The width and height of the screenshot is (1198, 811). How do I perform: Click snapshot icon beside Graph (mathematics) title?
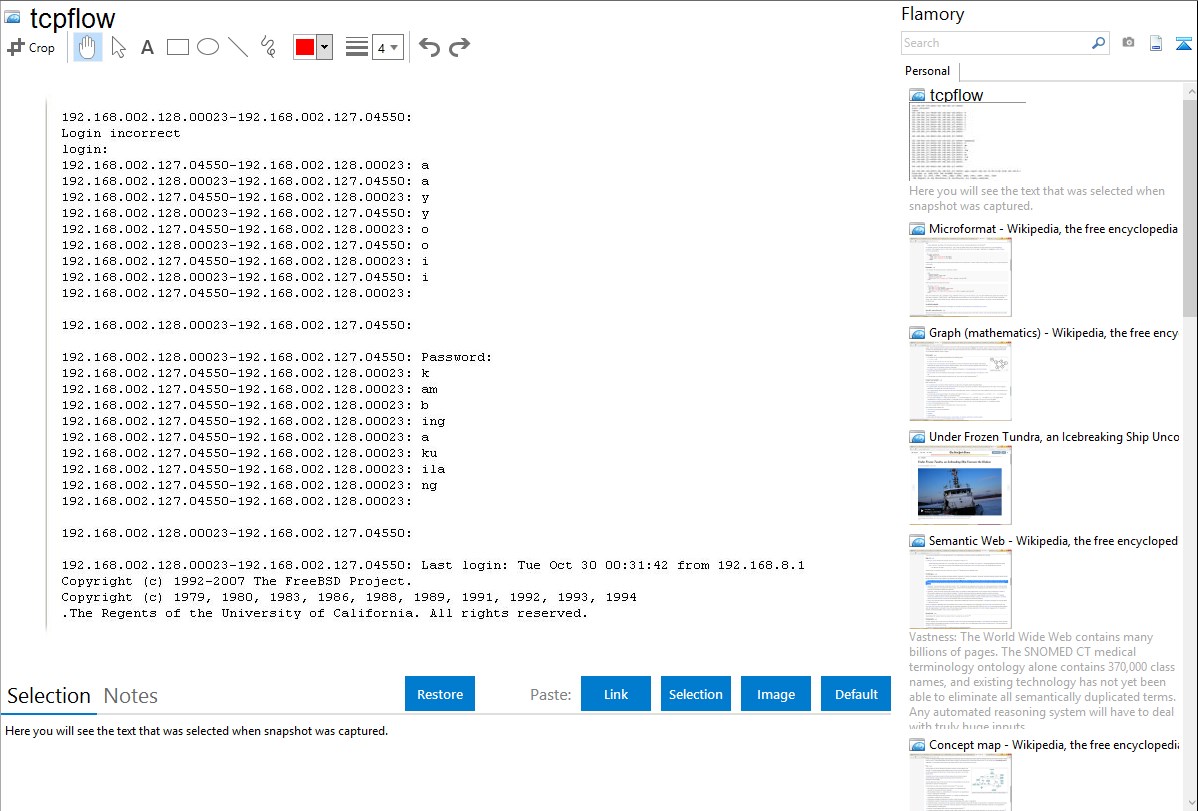917,333
